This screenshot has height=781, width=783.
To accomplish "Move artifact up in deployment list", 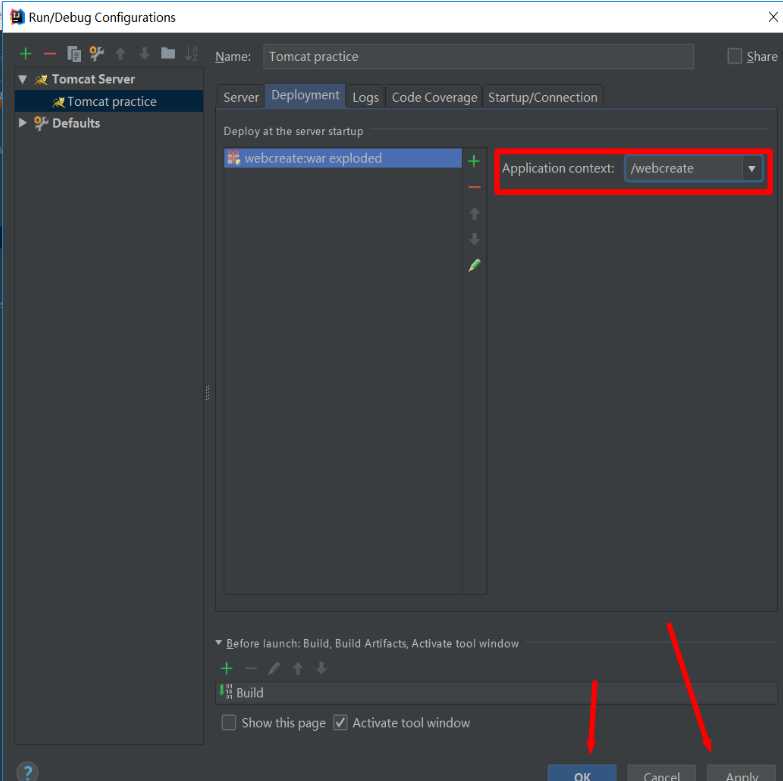I will 474,214.
